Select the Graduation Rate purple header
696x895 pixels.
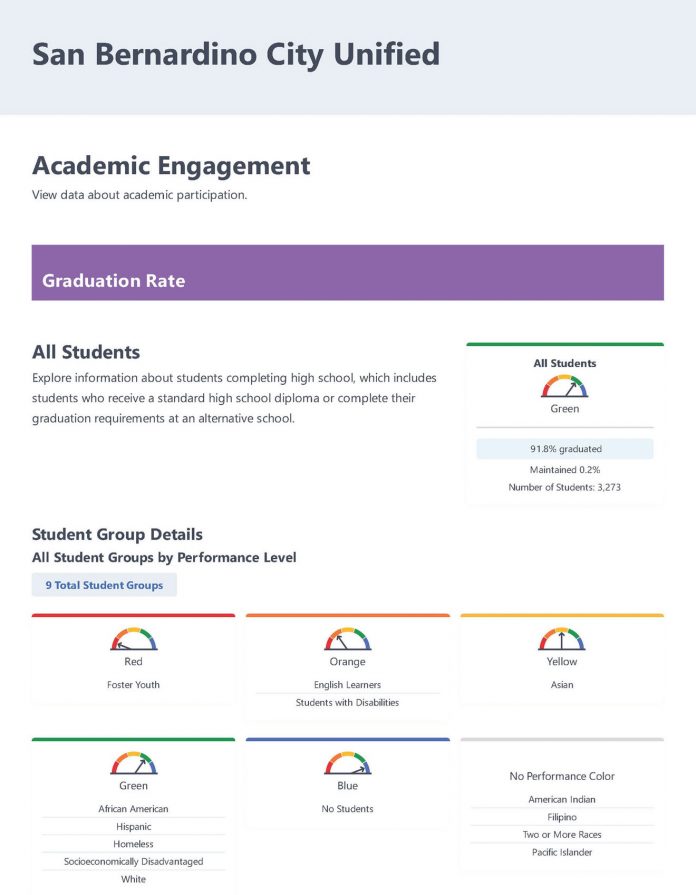[x=348, y=273]
